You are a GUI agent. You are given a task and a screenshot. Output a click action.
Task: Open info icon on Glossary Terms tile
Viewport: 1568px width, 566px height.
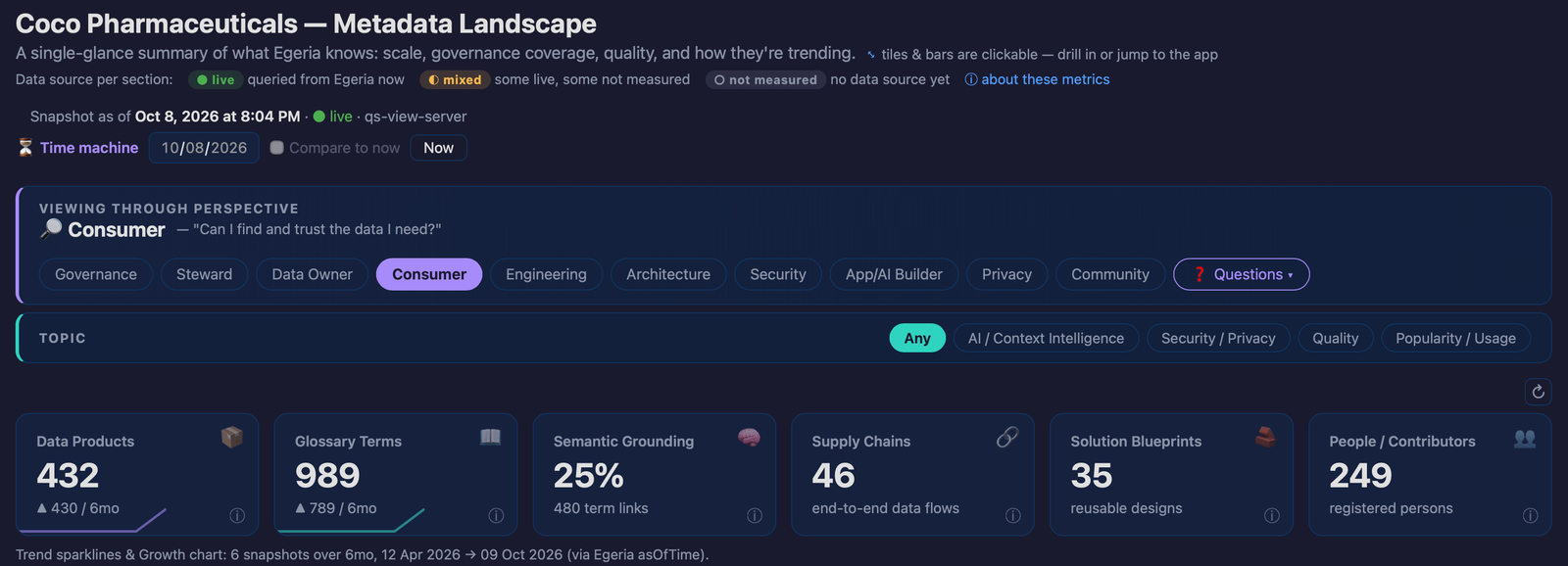(x=496, y=516)
